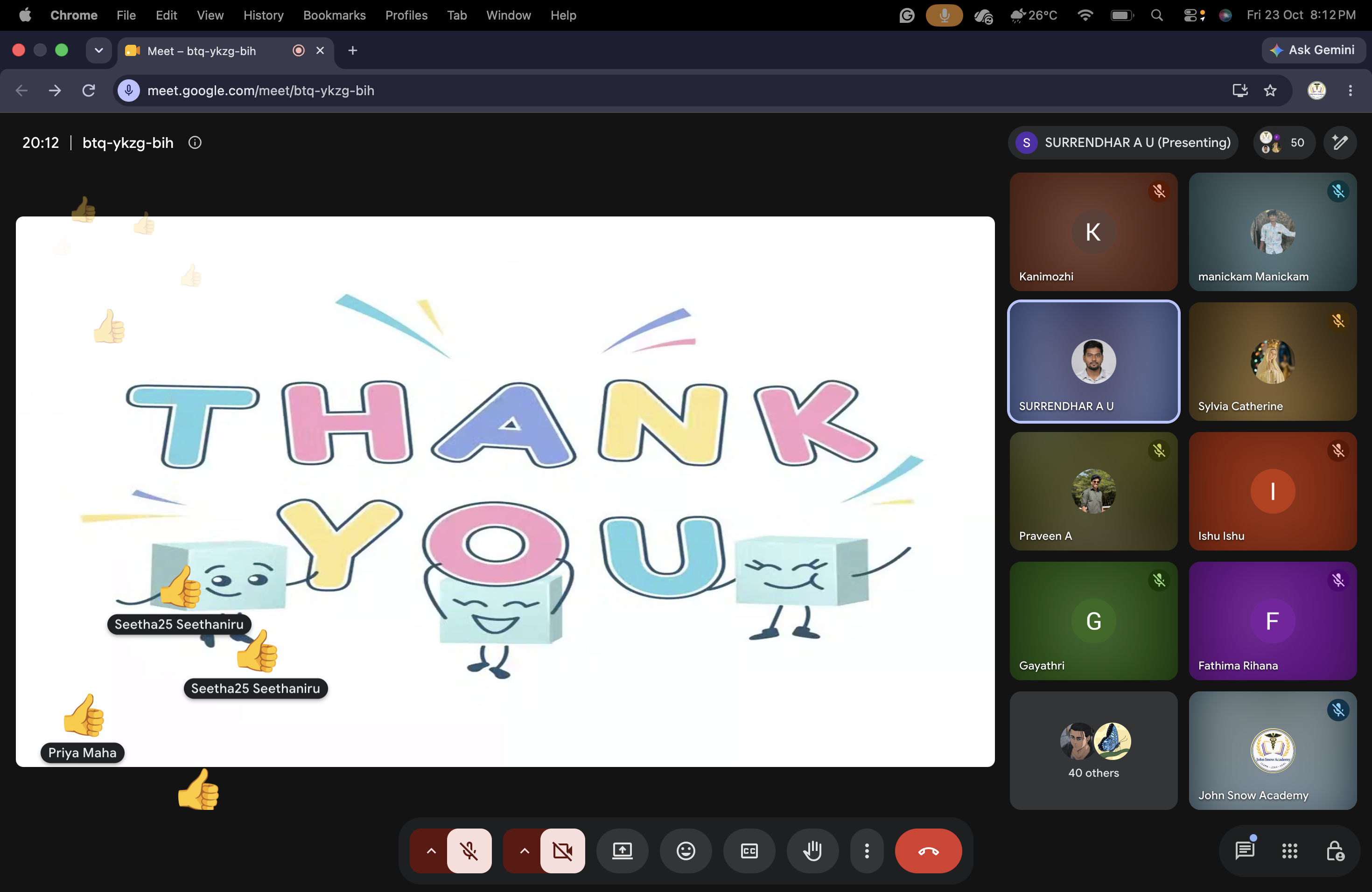Viewport: 1372px width, 892px height.
Task: Select the Sylvia Catherine participant tile
Action: (x=1272, y=361)
